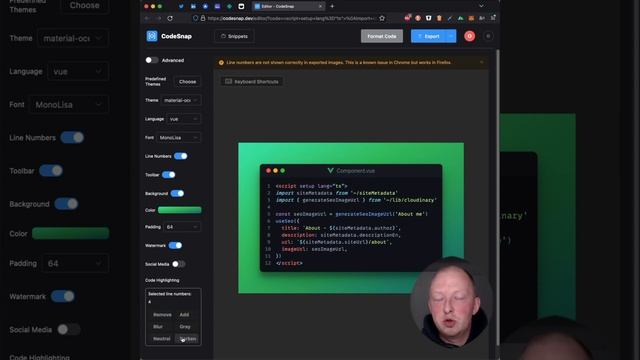Viewport: 640px width, 360px height.
Task: Open a new browser tab
Action: click(x=332, y=6)
